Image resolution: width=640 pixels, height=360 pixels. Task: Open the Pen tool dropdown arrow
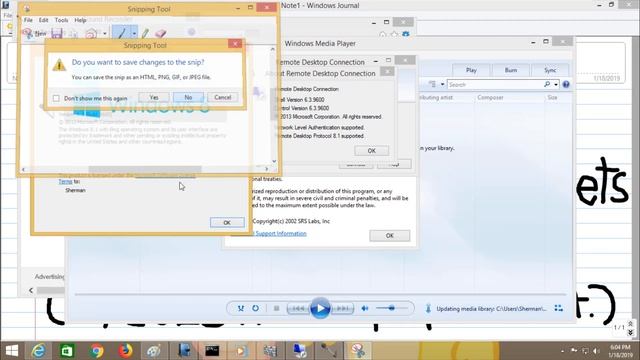(134, 33)
